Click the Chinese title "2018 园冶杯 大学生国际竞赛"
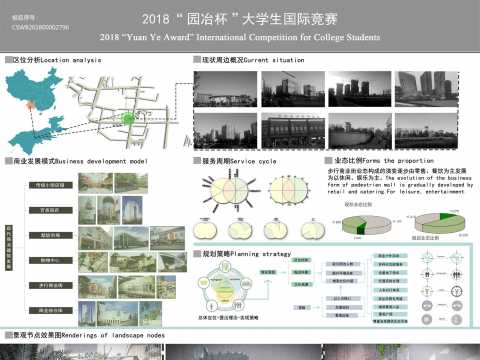The image size is (480, 360). tap(240, 19)
